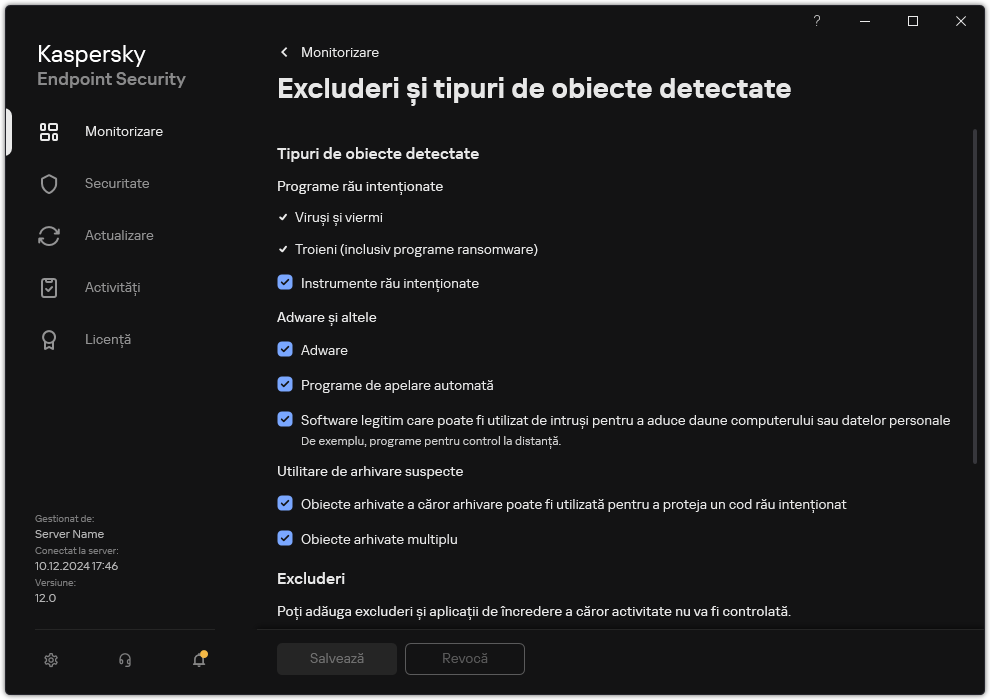Toggle the Software legitim detection checkbox

point(285,420)
